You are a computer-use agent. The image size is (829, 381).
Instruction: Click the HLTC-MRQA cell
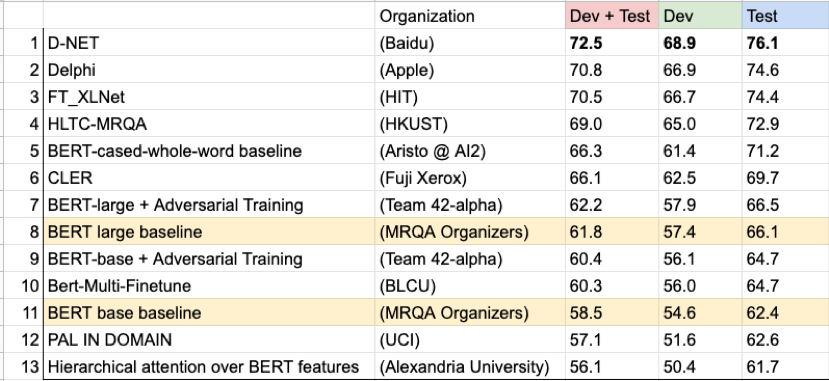(x=209, y=124)
